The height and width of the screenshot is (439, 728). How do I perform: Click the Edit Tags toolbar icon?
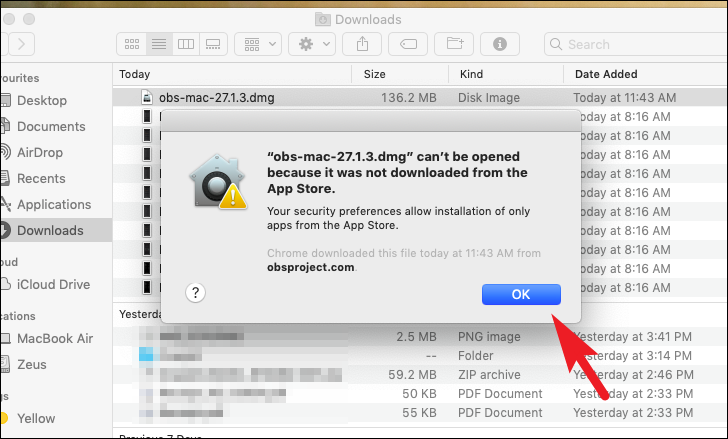408,44
